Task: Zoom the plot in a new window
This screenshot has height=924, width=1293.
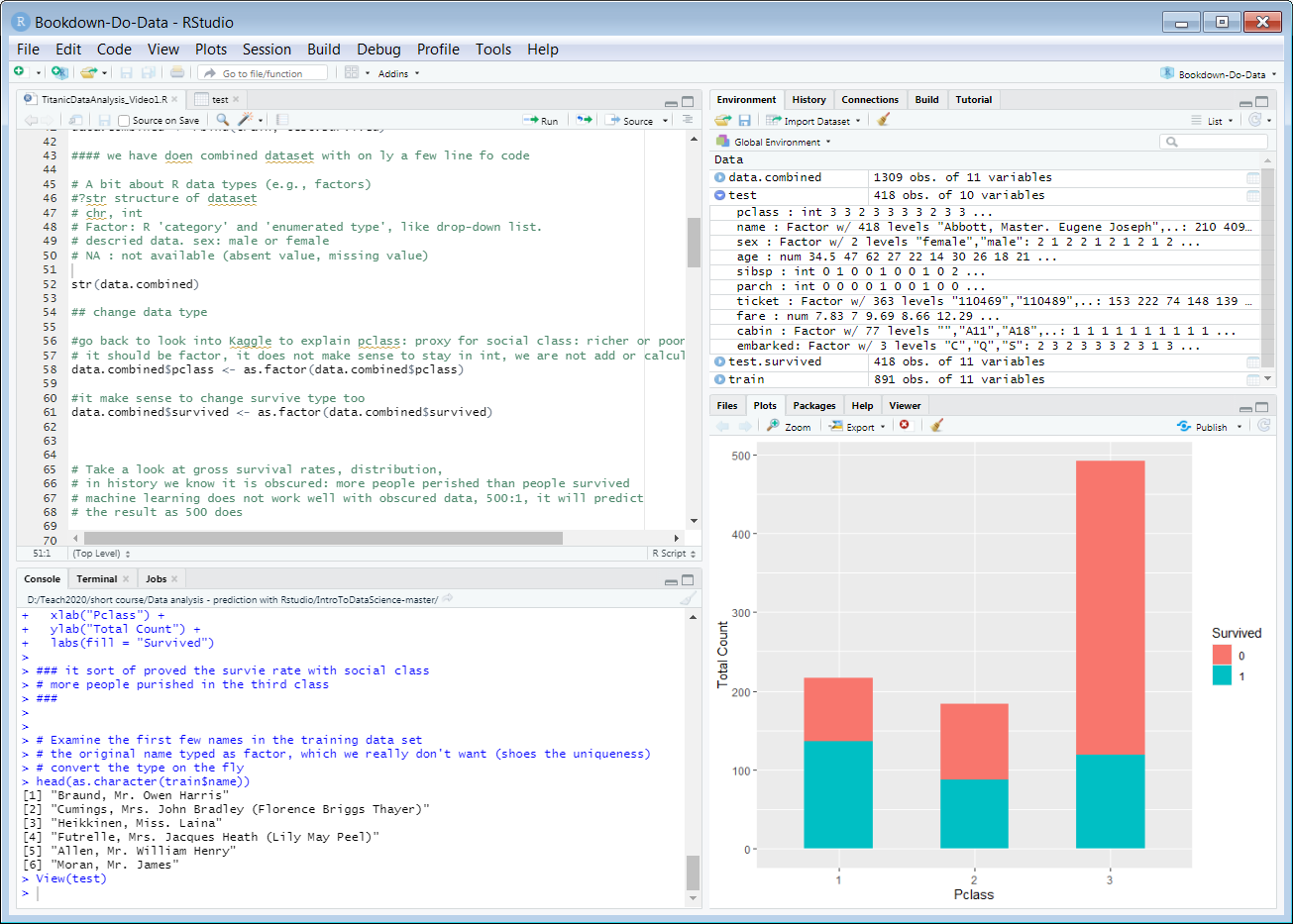Action: [x=789, y=427]
